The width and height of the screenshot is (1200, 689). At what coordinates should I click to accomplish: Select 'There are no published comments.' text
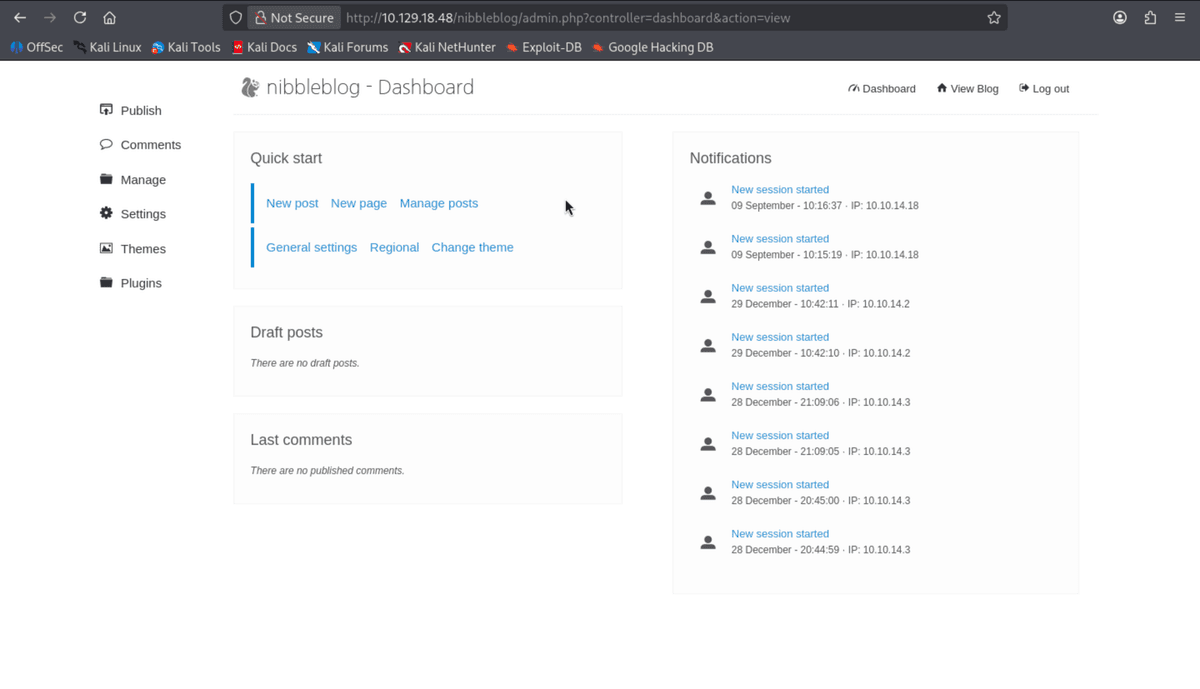tap(327, 470)
